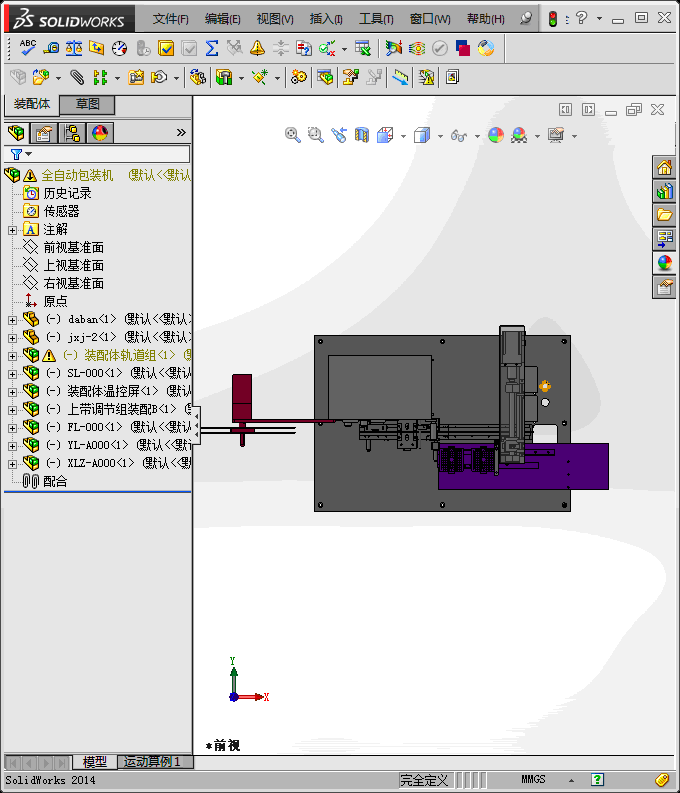This screenshot has width=680, height=793.
Task: Select the 右视基准面 plane
Action: 73,283
